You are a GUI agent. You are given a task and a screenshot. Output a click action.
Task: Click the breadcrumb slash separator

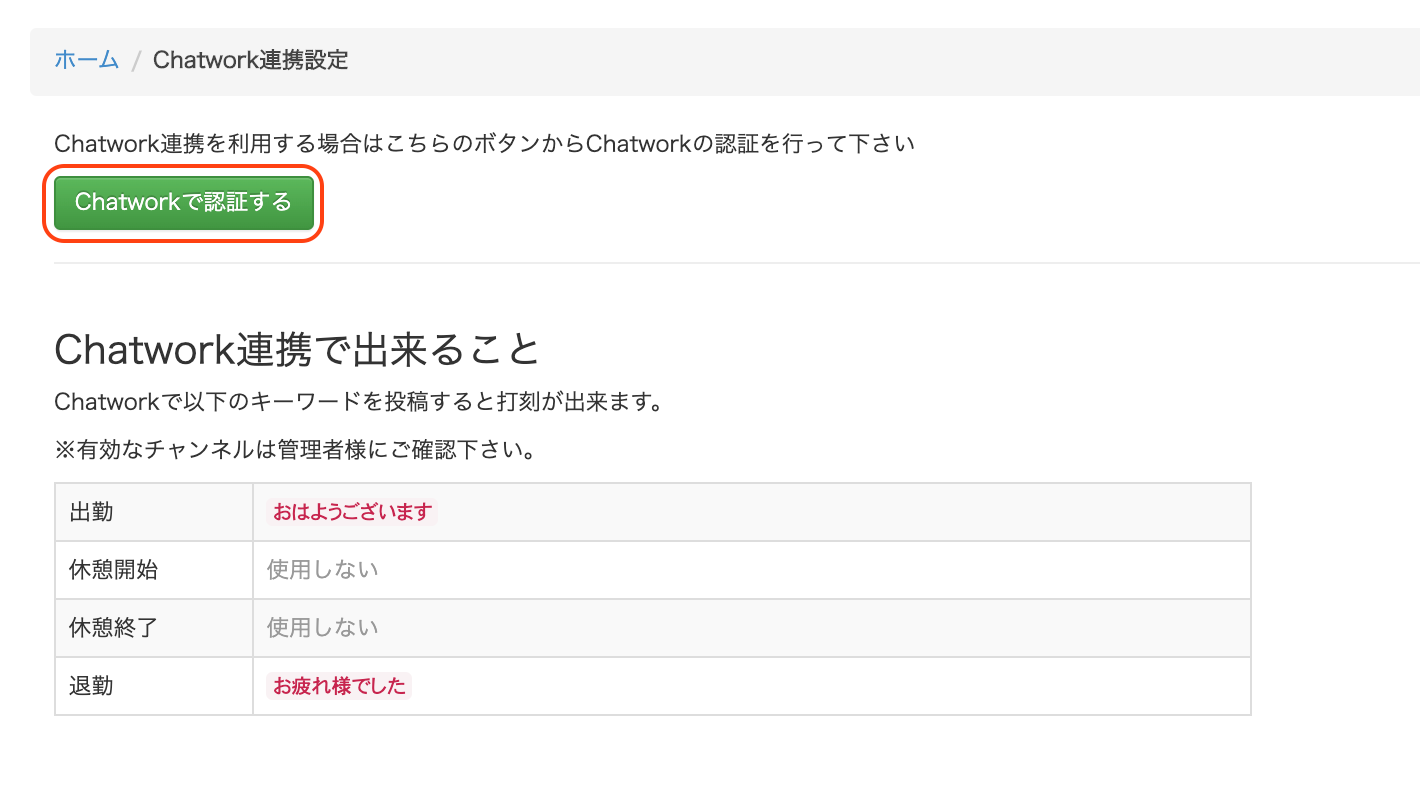pyautogui.click(x=136, y=61)
